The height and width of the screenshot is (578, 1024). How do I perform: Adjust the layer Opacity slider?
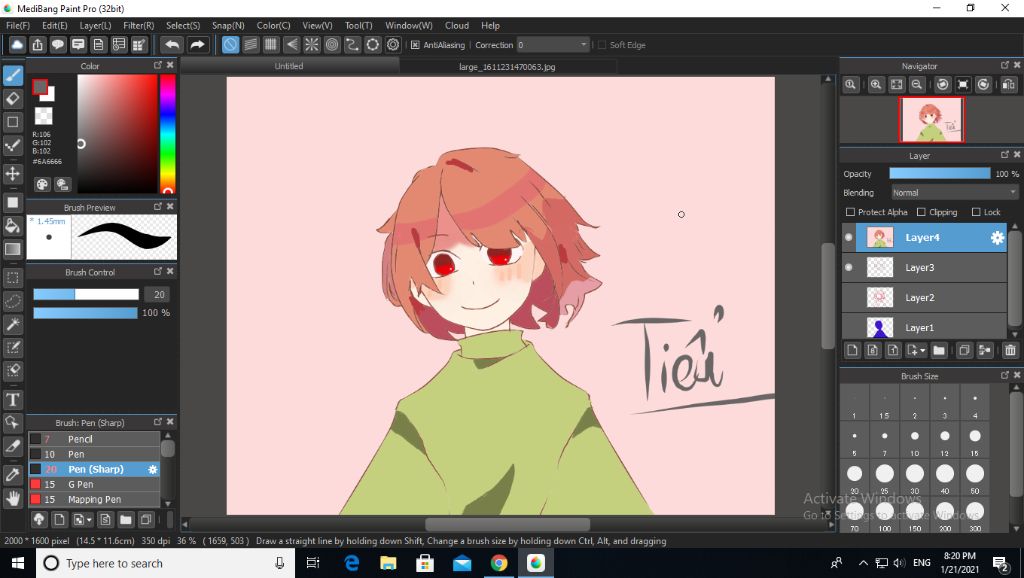point(940,174)
